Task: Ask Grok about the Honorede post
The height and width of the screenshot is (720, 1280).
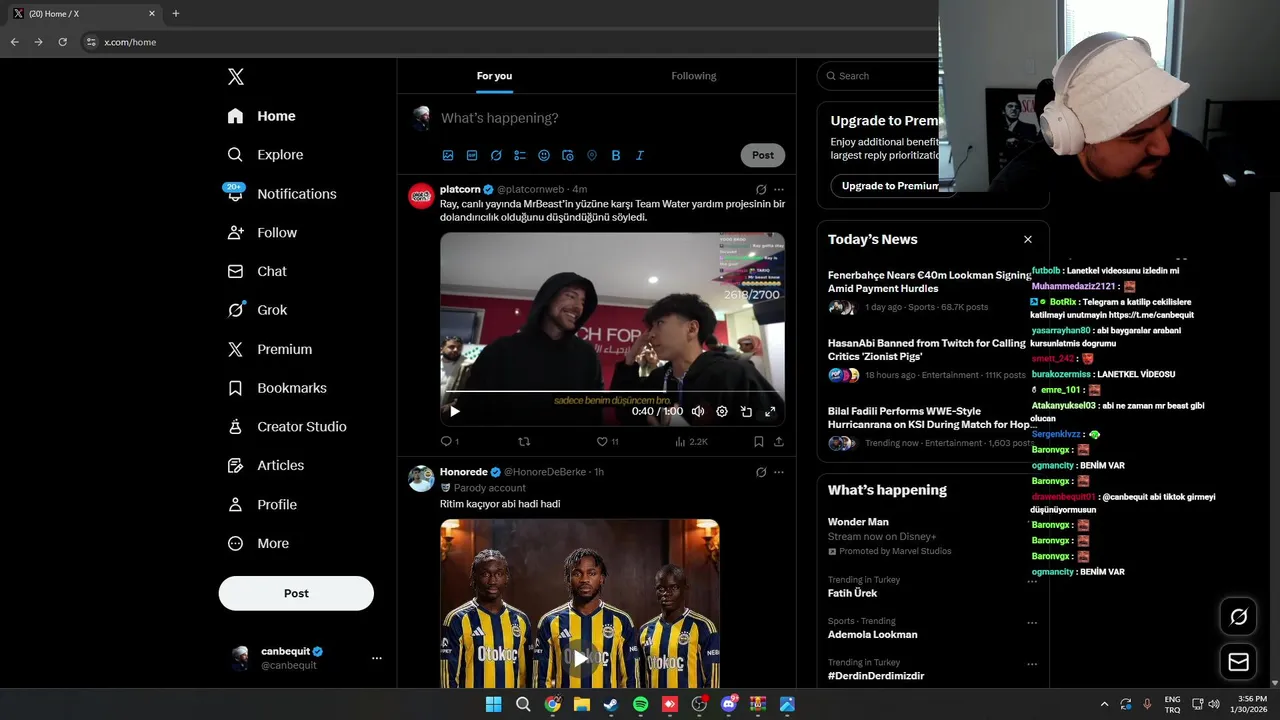Action: 761,472
